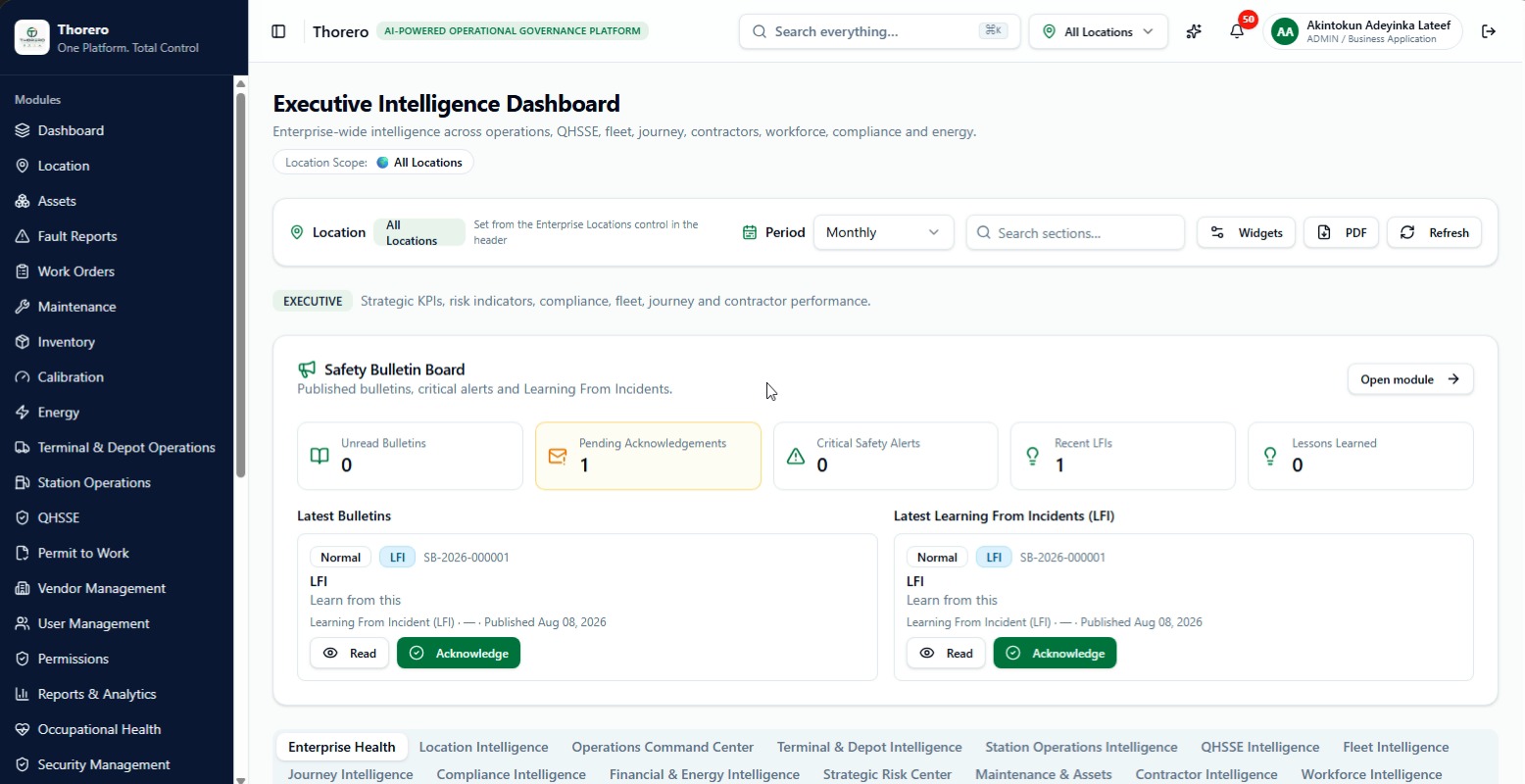Click the Pending Acknowledgements card
The height and width of the screenshot is (784, 1525).
(x=648, y=456)
